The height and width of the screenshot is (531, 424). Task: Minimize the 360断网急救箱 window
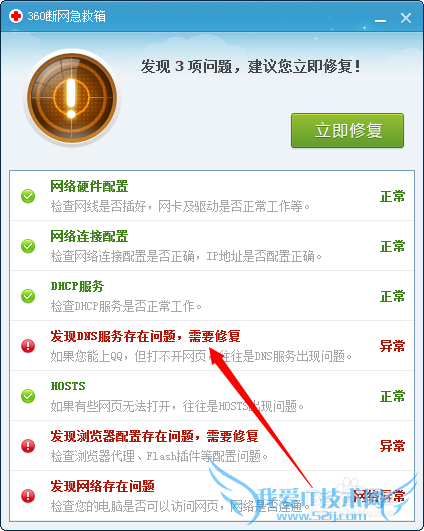[380, 18]
